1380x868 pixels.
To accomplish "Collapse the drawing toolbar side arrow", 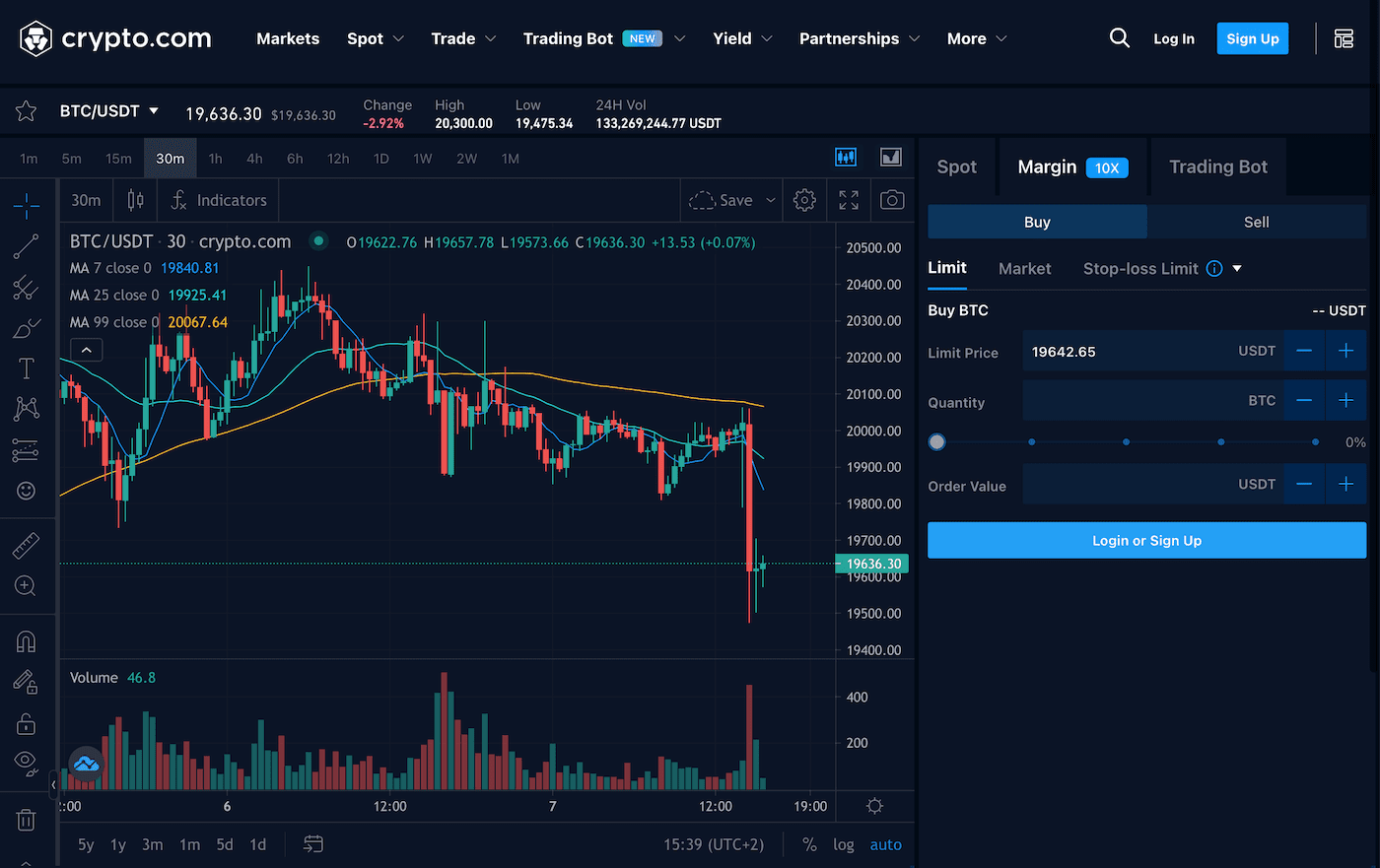I will click(x=53, y=785).
